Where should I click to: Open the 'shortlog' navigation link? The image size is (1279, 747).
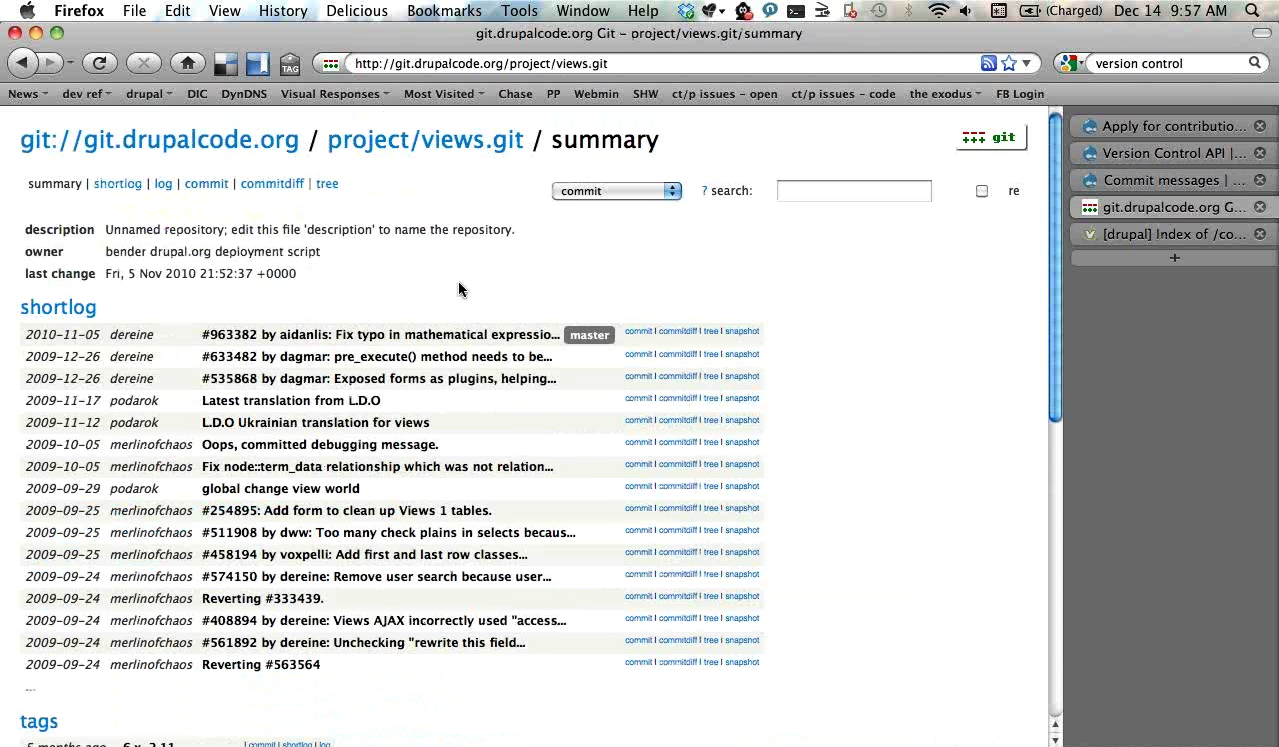(117, 184)
